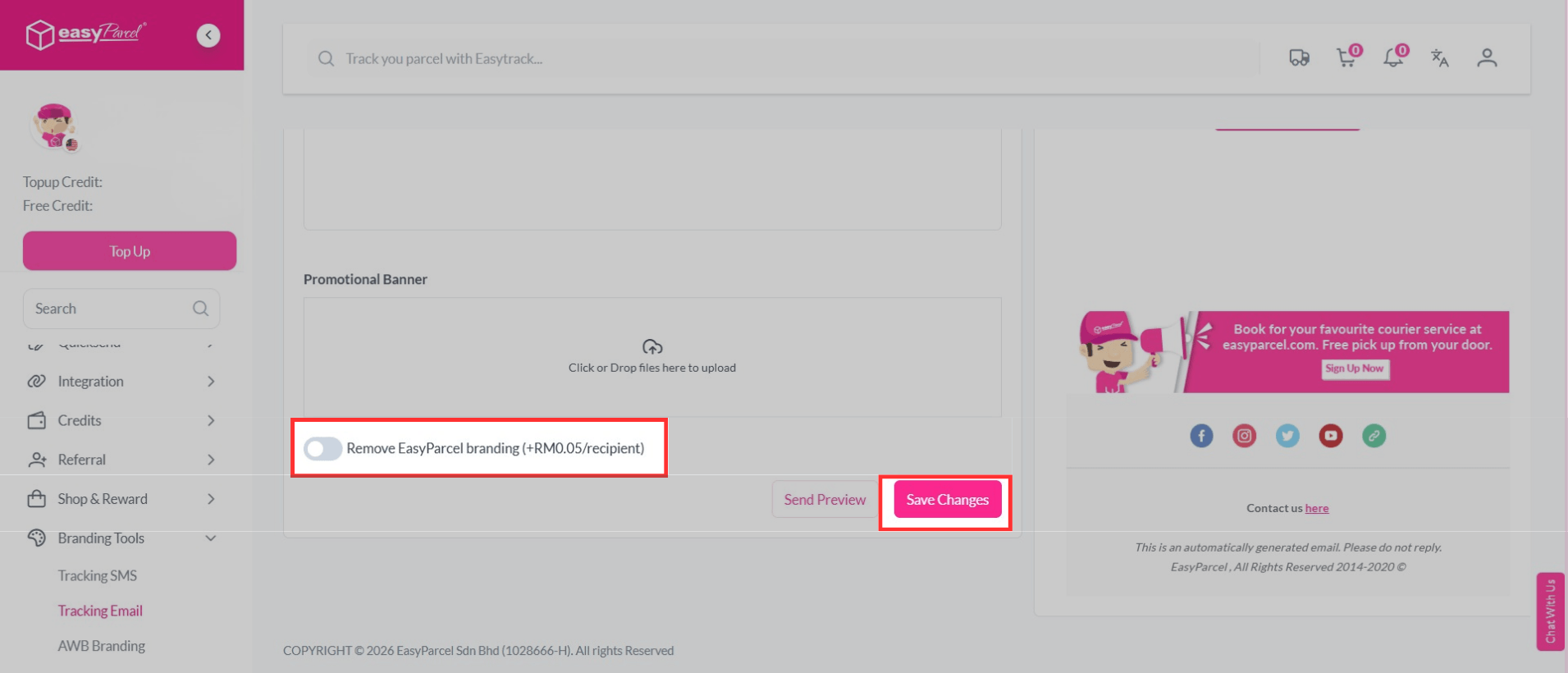Click the Contact us 'here' link

coord(1317,509)
